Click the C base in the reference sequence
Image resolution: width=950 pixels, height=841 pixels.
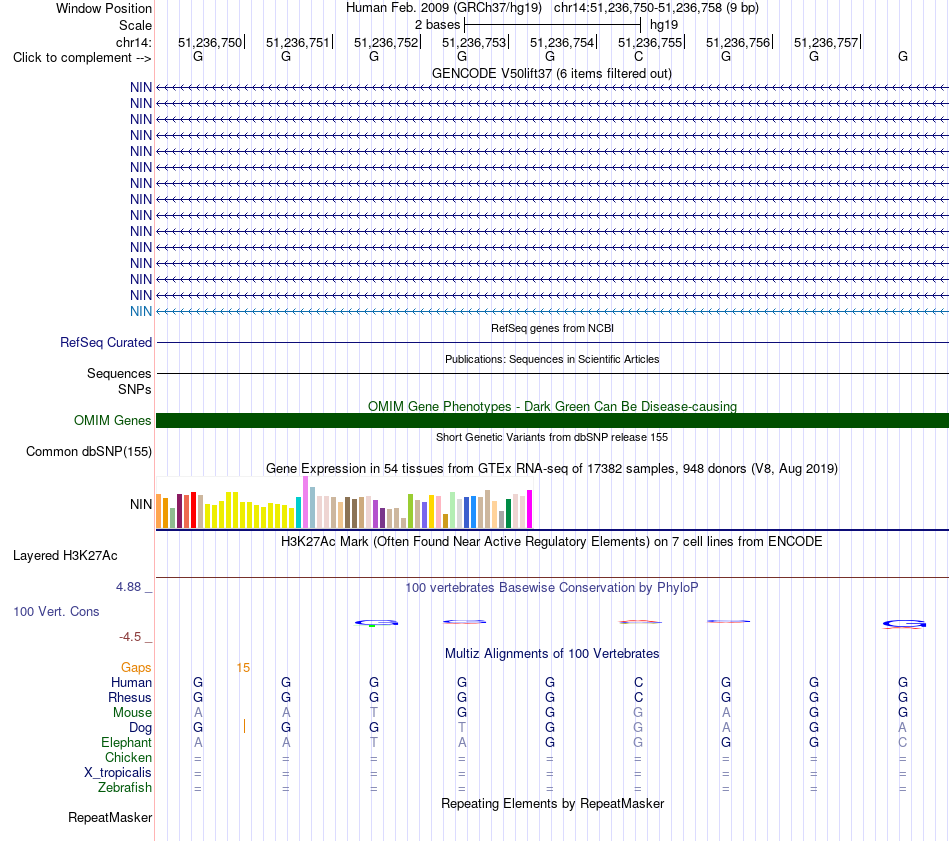click(639, 56)
